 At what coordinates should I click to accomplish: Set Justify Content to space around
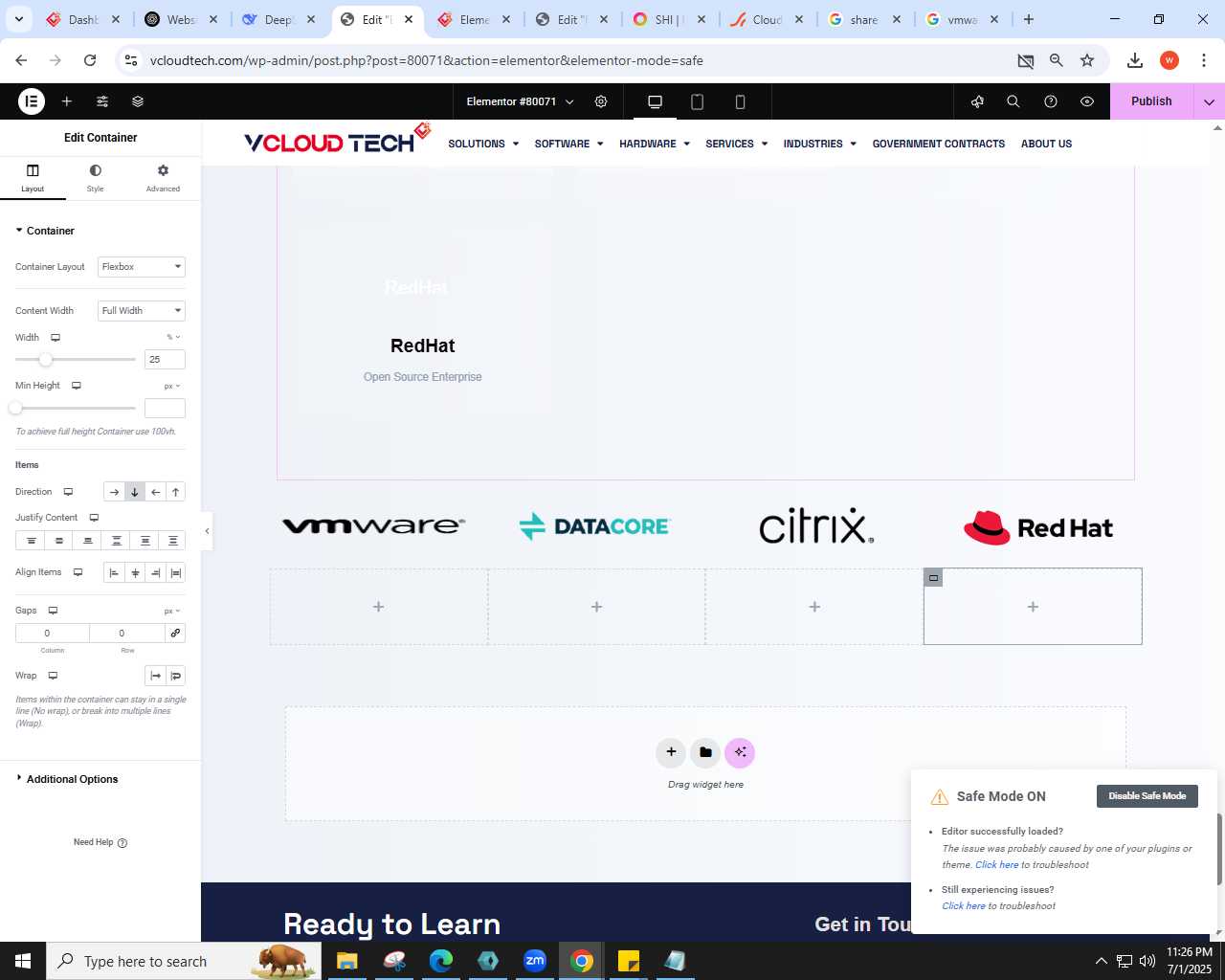point(145,541)
